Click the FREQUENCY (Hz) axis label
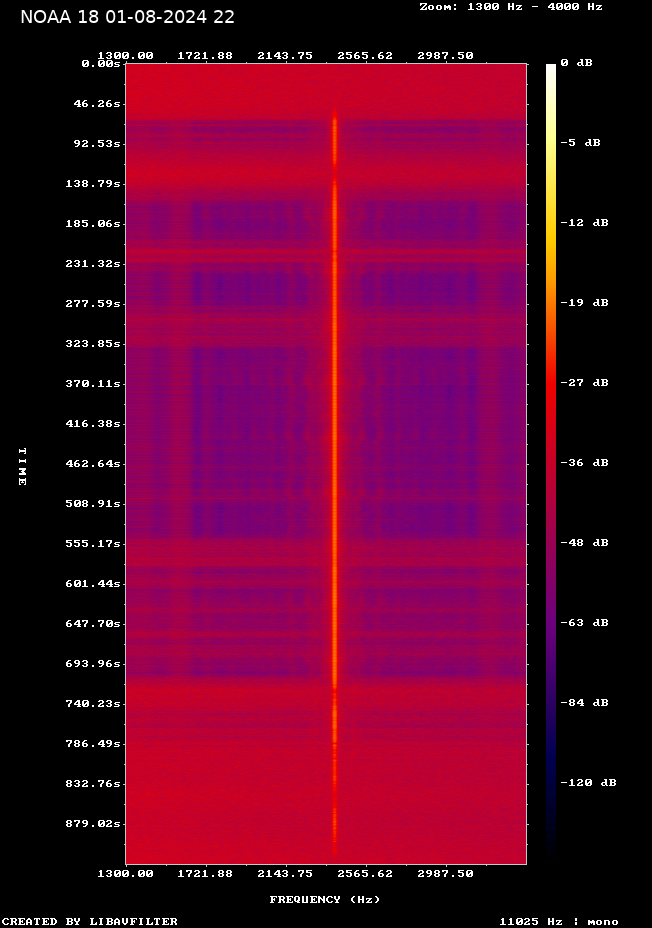The width and height of the screenshot is (652, 928). pyautogui.click(x=325, y=899)
